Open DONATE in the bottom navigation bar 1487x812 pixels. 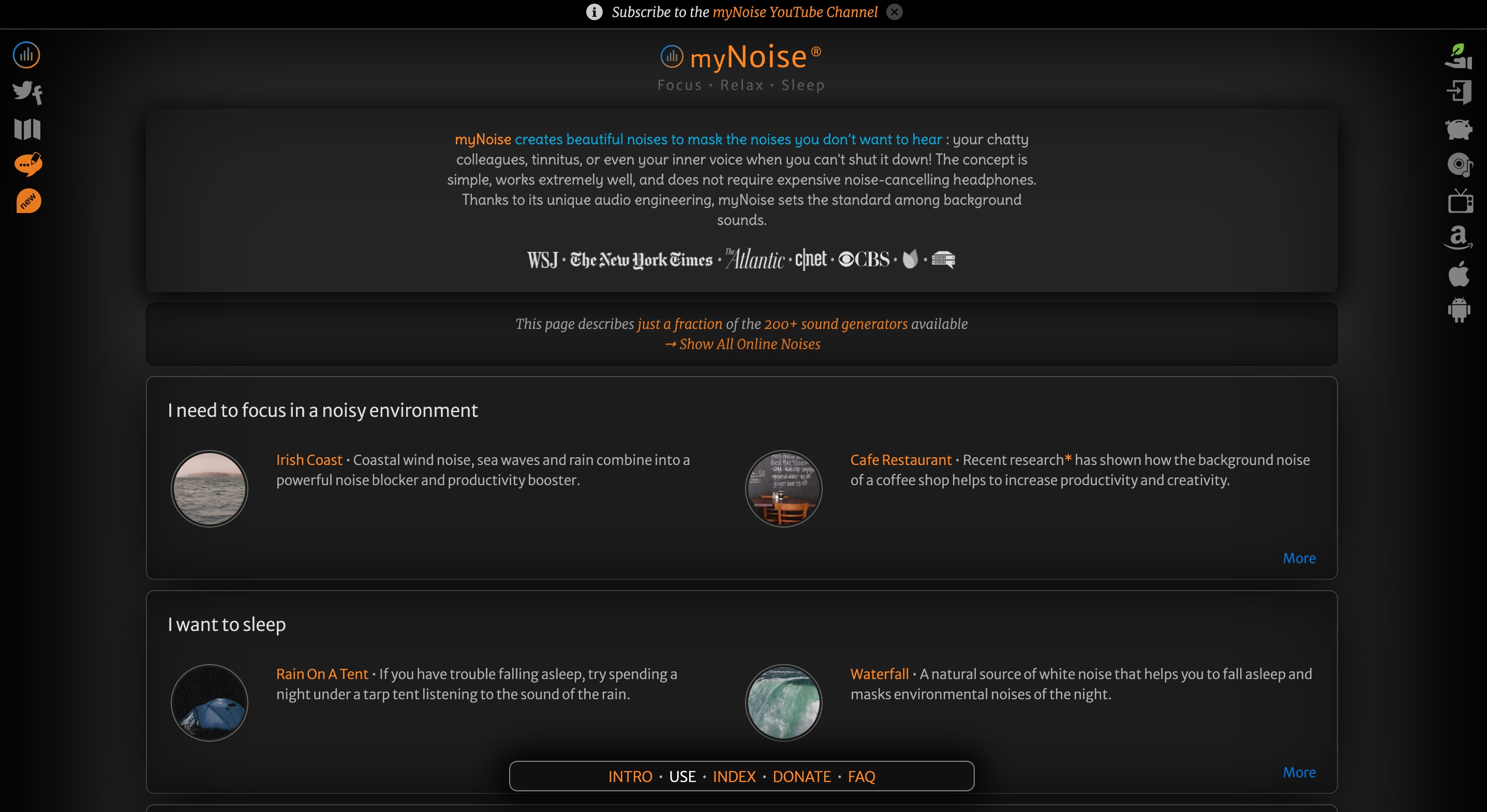[801, 776]
